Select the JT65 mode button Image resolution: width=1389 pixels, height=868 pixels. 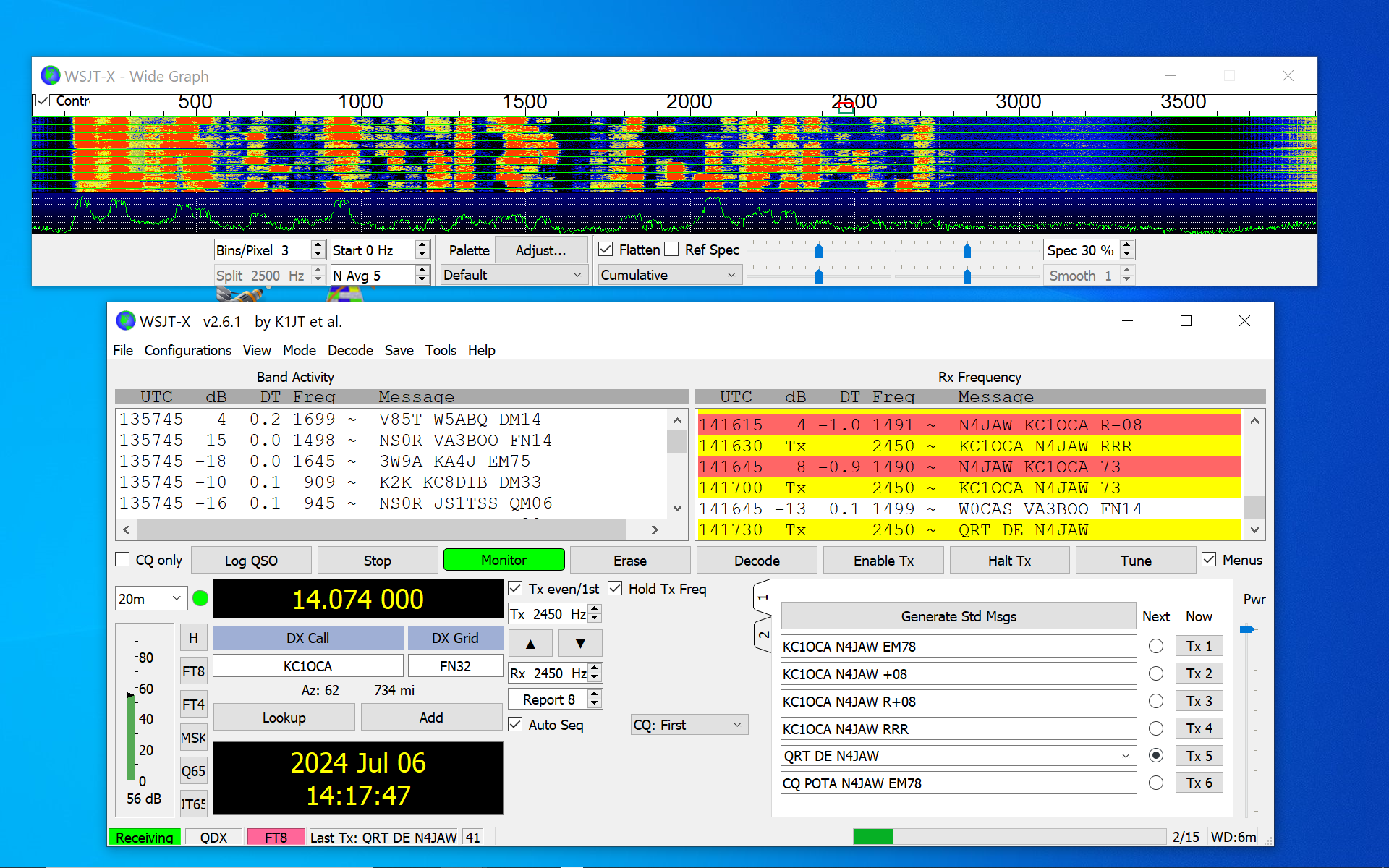pyautogui.click(x=193, y=804)
